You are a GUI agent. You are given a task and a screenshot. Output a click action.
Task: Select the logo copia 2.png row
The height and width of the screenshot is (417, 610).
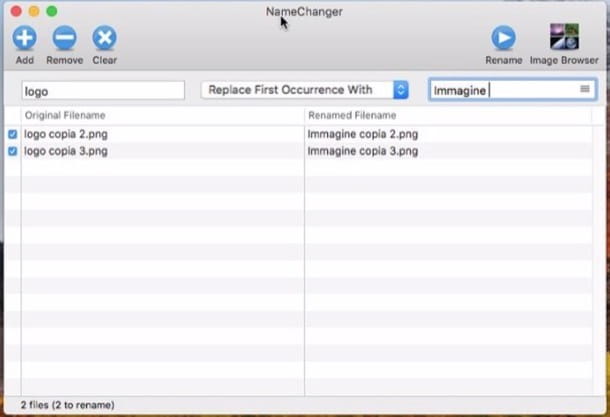[66, 134]
